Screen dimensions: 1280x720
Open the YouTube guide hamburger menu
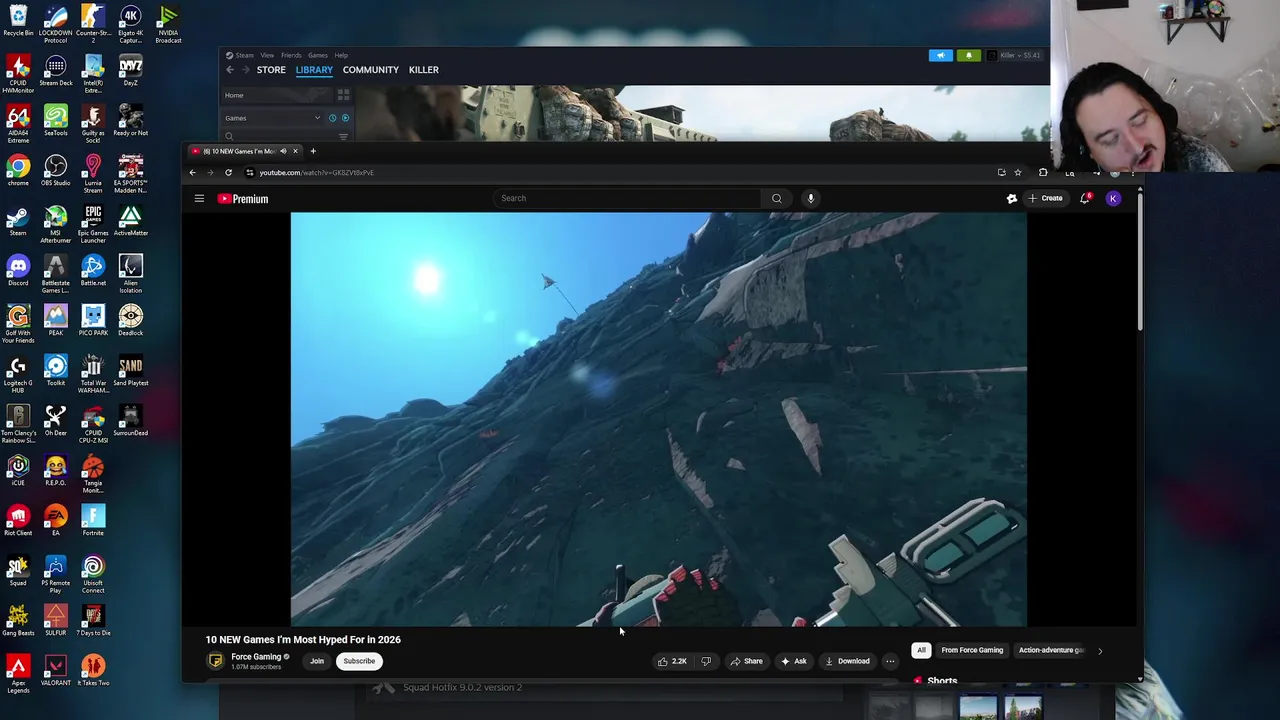point(199,198)
